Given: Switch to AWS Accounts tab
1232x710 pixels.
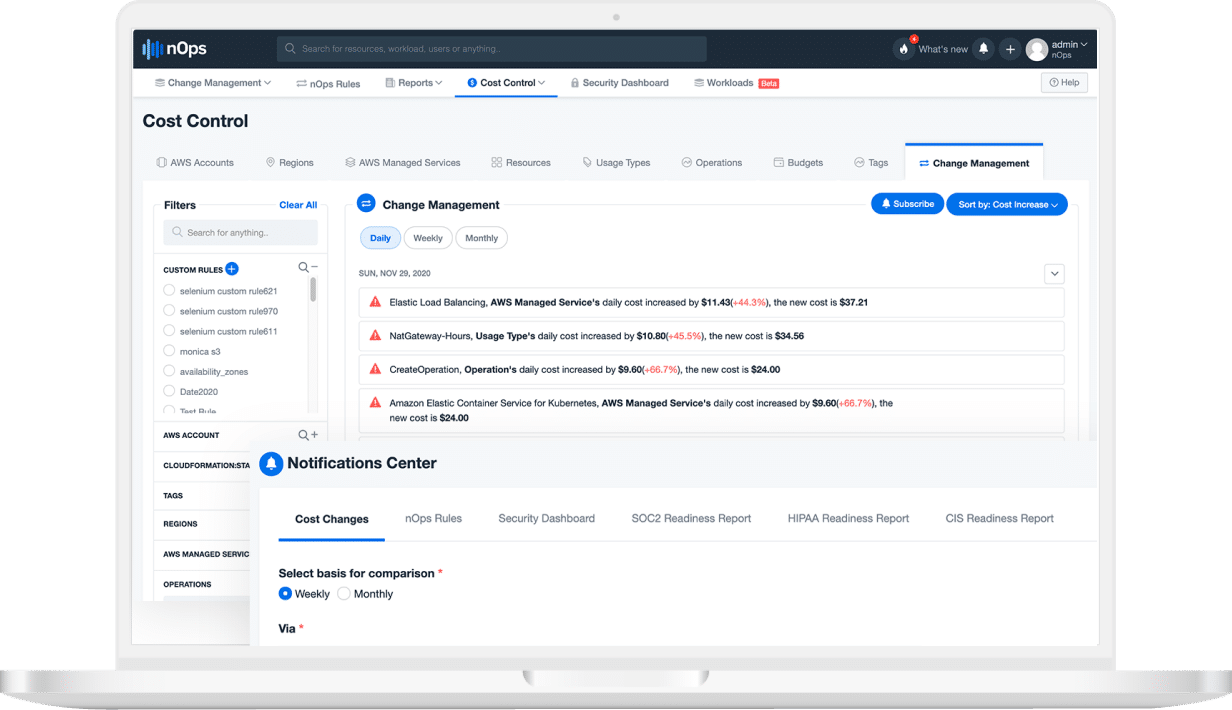Looking at the screenshot, I should click(x=195, y=163).
